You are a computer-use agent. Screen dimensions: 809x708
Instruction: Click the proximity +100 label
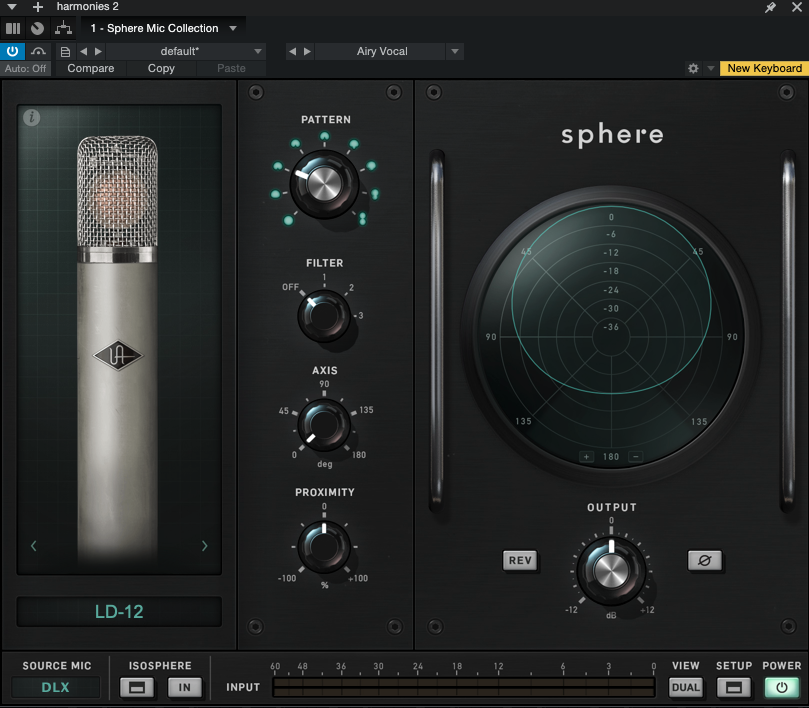click(x=358, y=578)
